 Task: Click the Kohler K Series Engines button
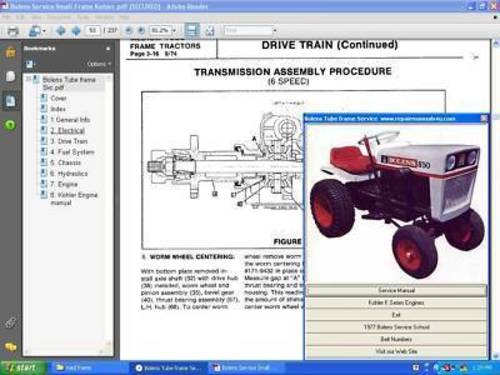click(x=396, y=303)
